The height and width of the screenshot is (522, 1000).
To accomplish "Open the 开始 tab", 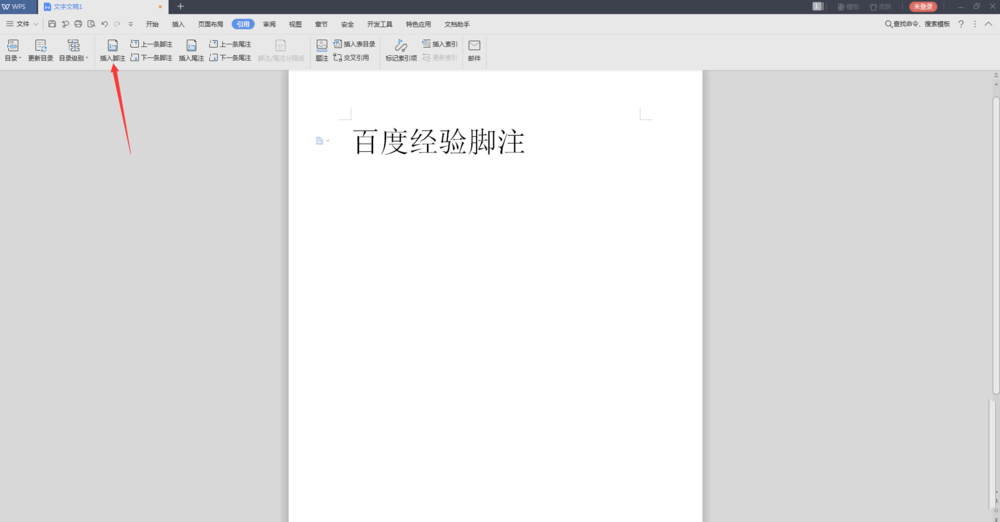I will point(152,24).
